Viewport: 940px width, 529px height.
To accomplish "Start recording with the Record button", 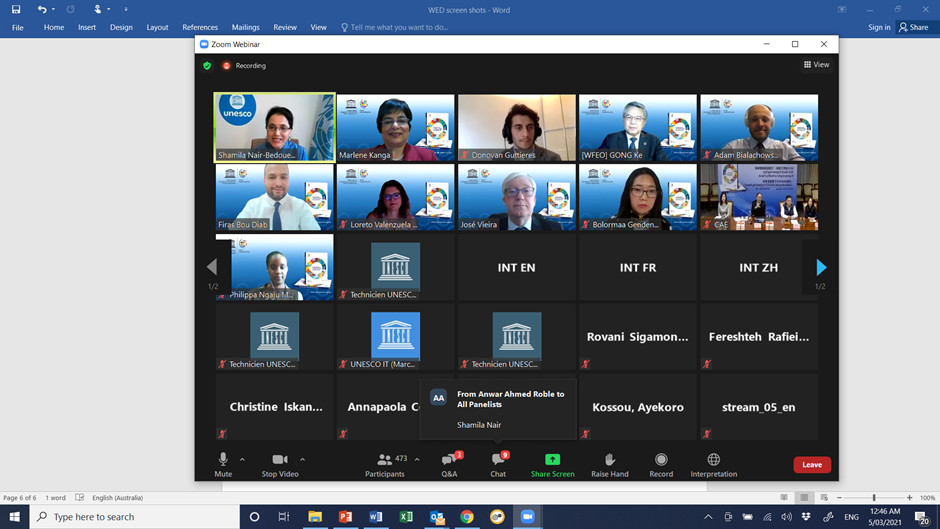I will [x=661, y=465].
